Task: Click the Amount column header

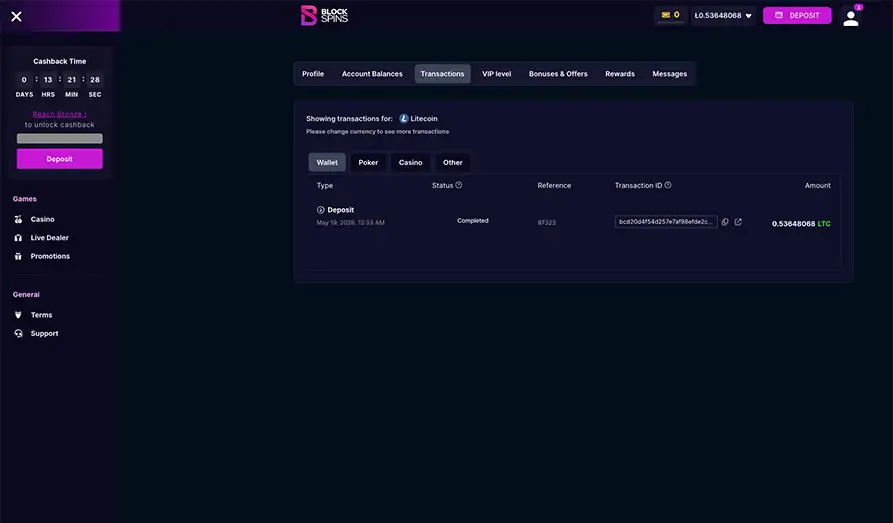Action: point(818,186)
